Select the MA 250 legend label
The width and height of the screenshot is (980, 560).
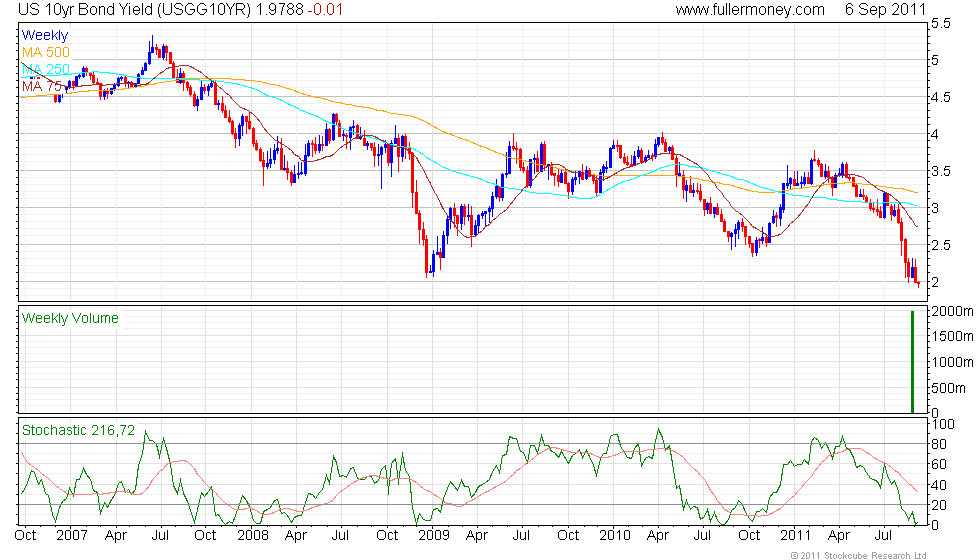coord(46,69)
